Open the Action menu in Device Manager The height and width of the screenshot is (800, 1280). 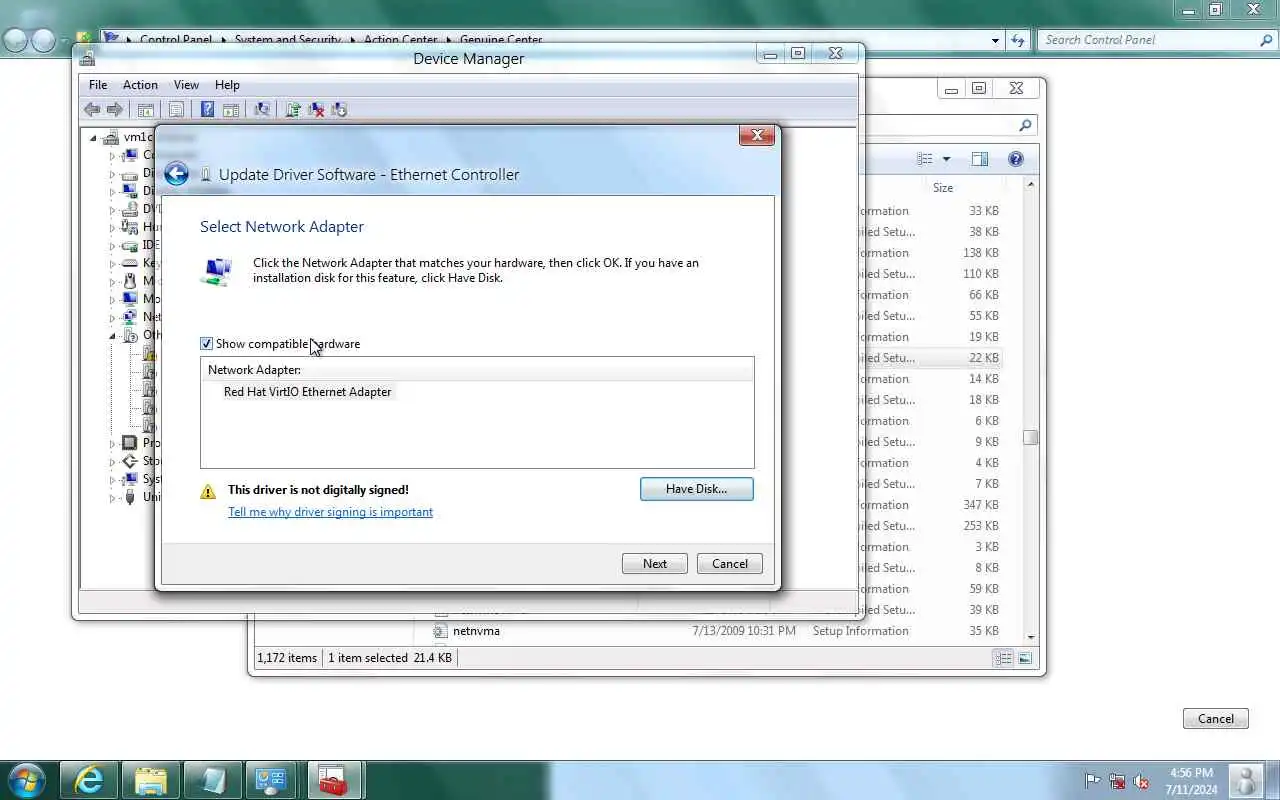[x=140, y=85]
